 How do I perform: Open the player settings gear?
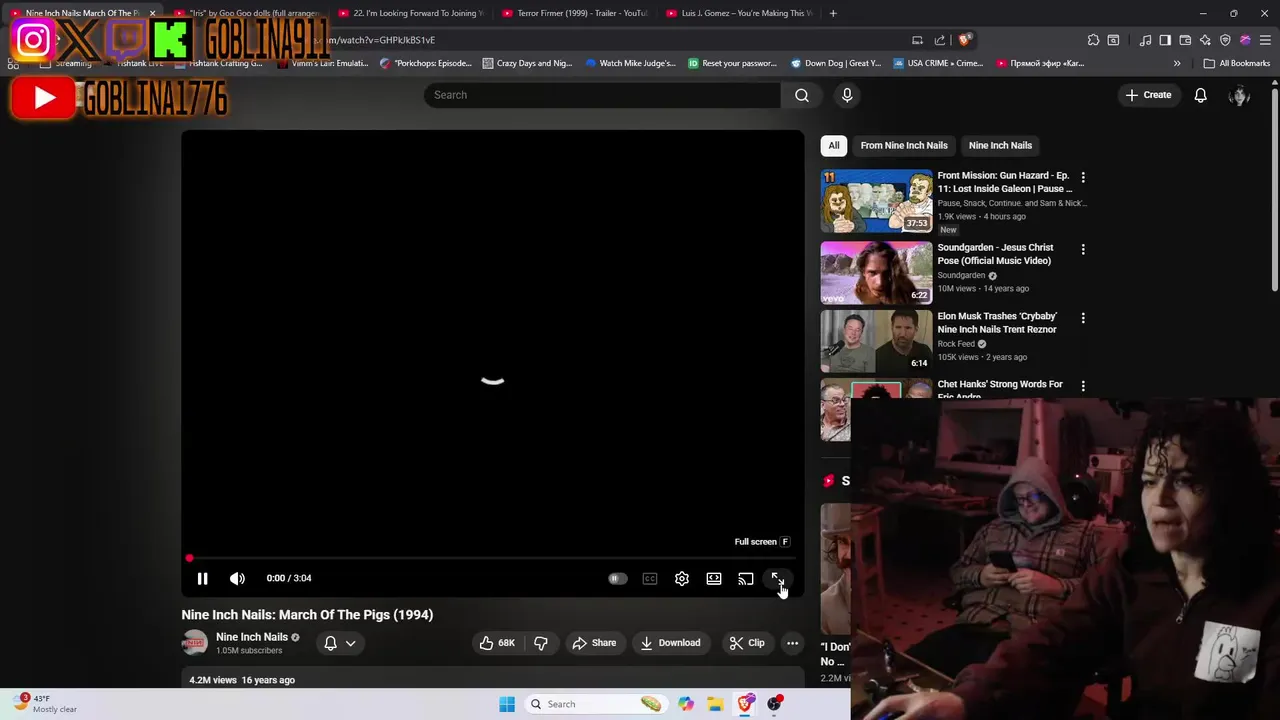pos(682,579)
